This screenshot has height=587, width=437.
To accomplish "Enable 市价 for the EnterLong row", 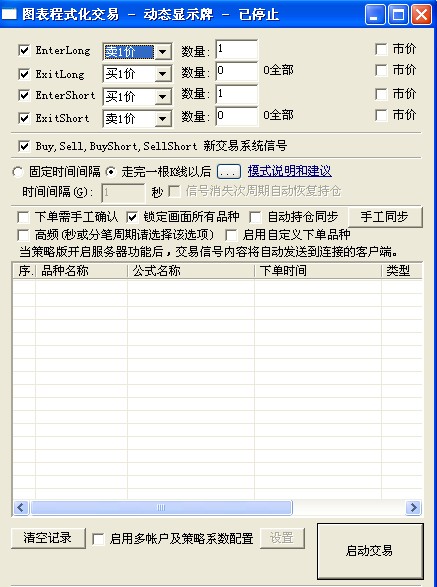I will point(381,49).
